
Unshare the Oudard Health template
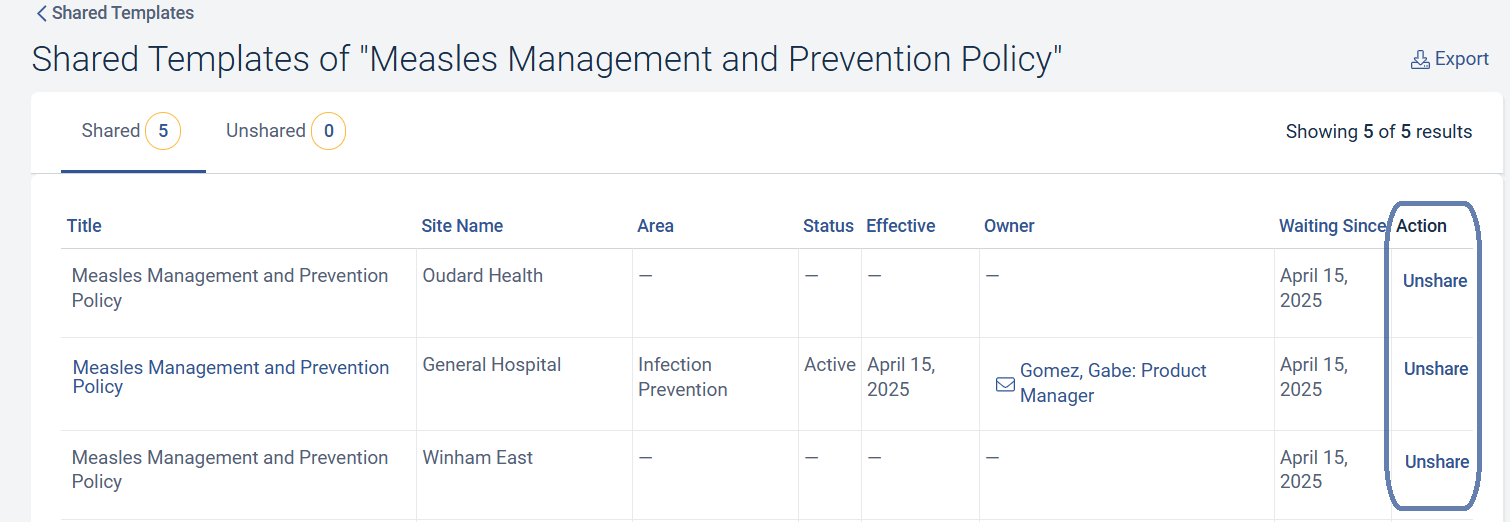coord(1434,281)
